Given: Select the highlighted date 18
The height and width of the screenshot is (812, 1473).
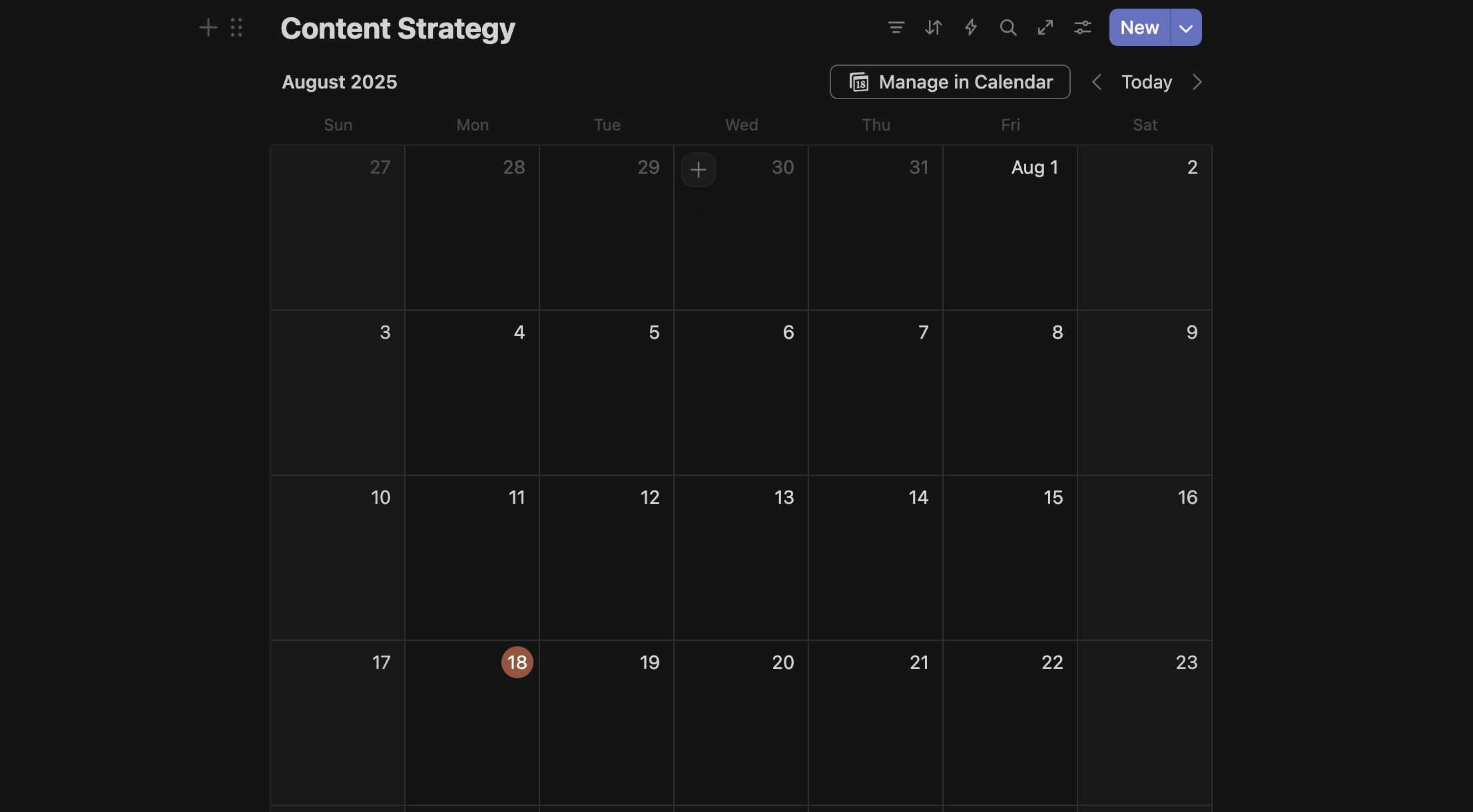Looking at the screenshot, I should [517, 662].
